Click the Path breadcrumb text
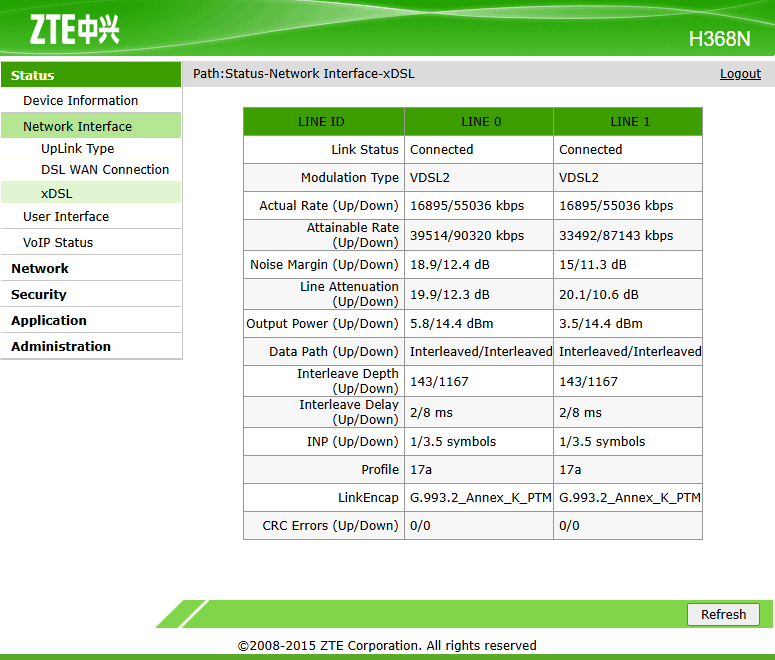Image resolution: width=775 pixels, height=660 pixels. pos(303,74)
